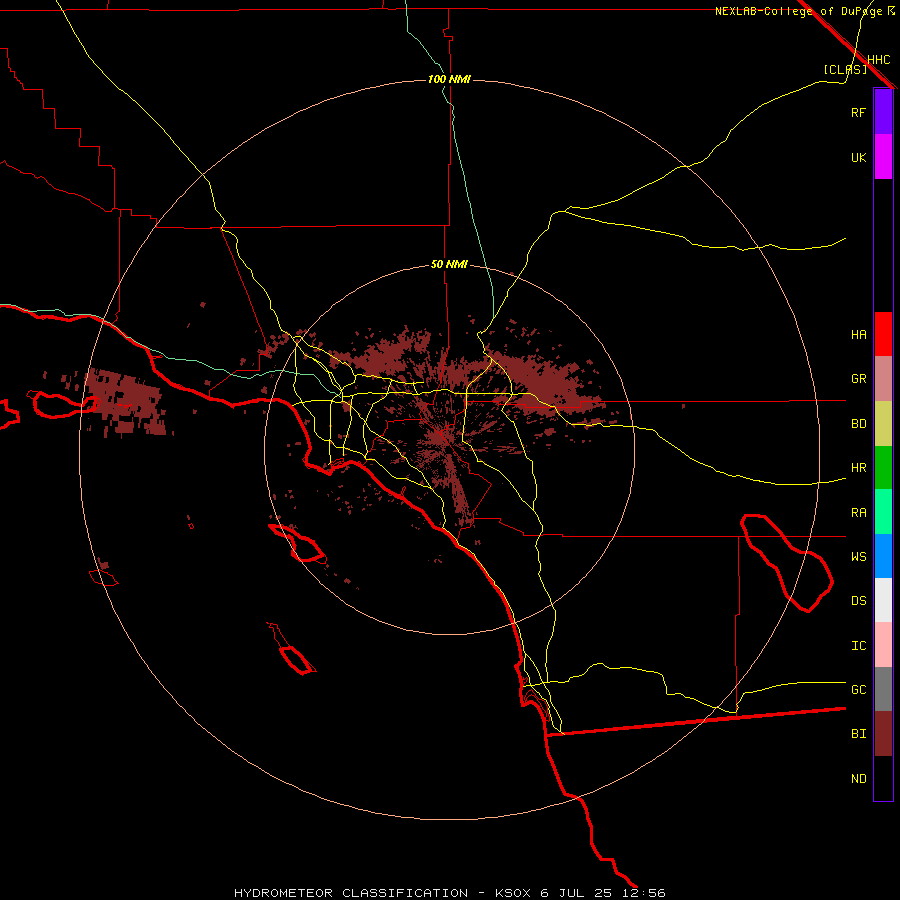The height and width of the screenshot is (900, 900).
Task: Pick the dark green HR legend swatch
Action: (x=883, y=468)
